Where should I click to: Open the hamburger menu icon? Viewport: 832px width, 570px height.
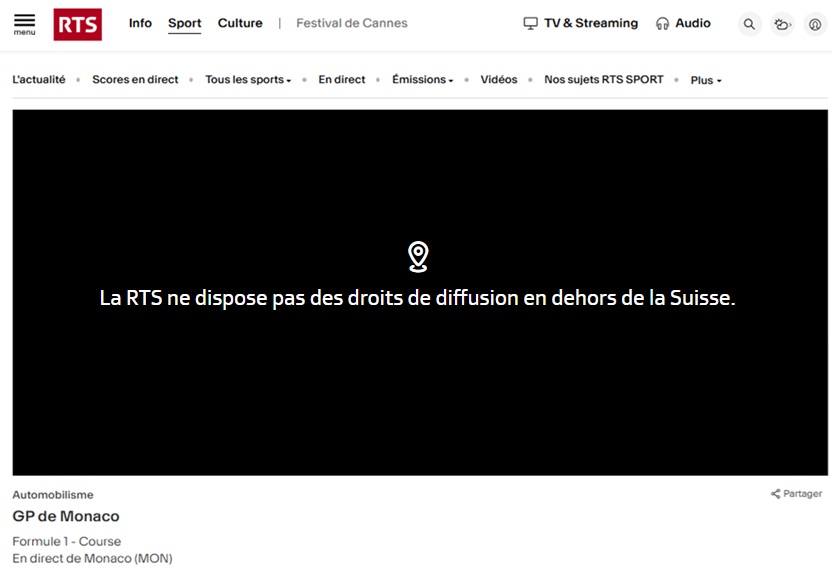(x=24, y=24)
